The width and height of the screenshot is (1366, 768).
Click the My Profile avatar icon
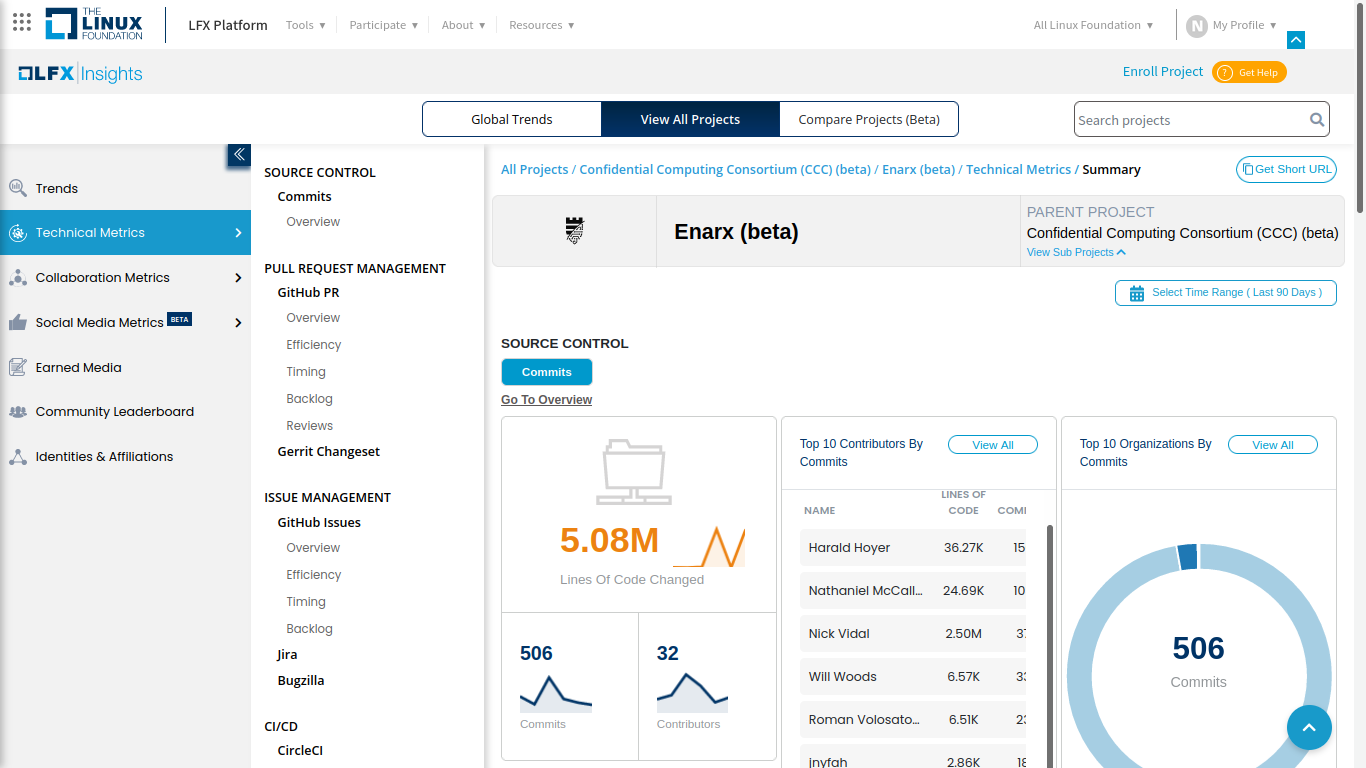coord(1196,26)
